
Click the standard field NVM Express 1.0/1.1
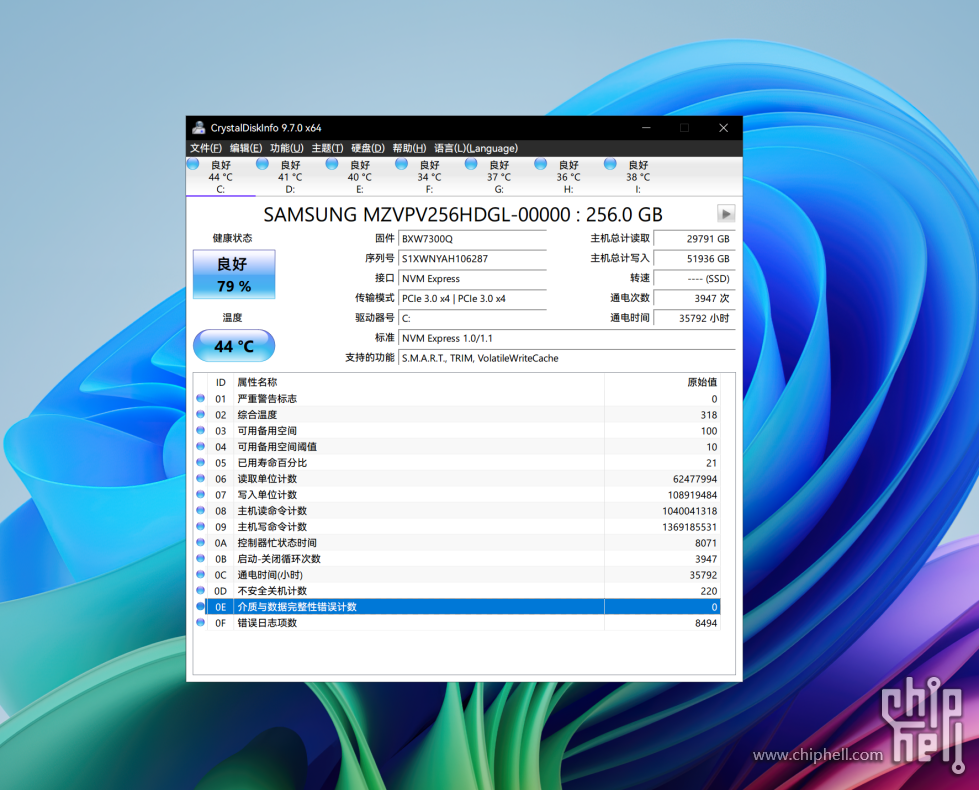click(x=566, y=338)
